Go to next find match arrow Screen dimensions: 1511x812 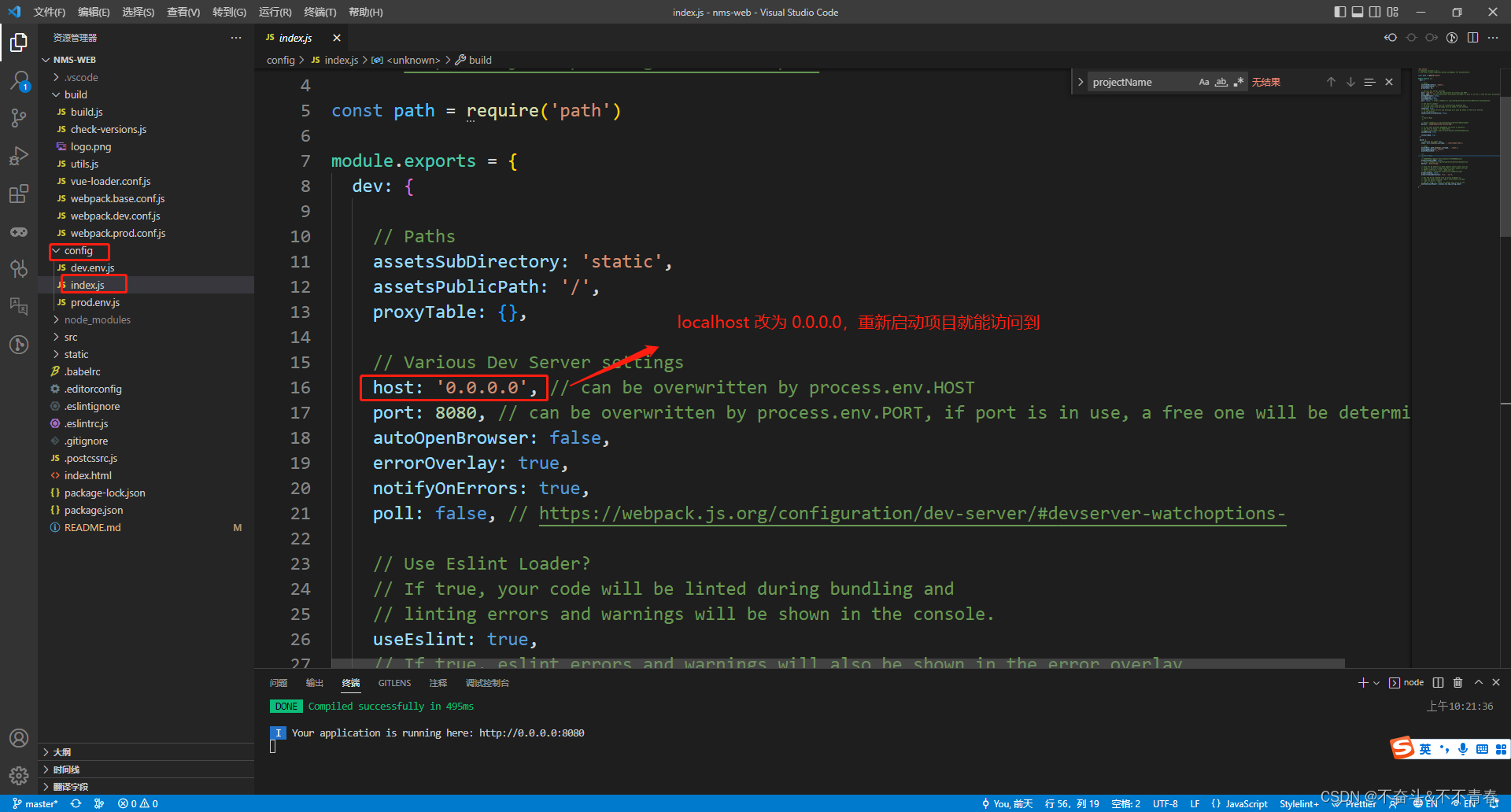click(1350, 82)
